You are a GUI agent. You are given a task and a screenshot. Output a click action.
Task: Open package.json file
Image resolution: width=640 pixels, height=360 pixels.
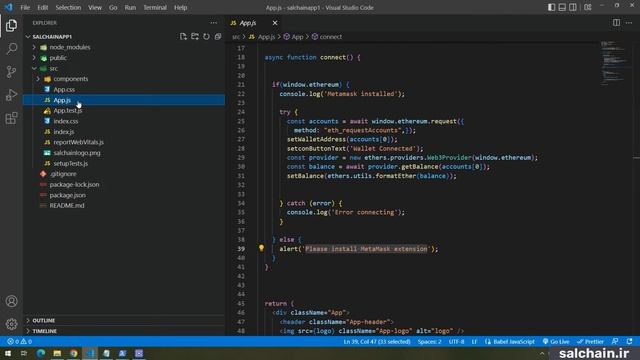tap(67, 195)
